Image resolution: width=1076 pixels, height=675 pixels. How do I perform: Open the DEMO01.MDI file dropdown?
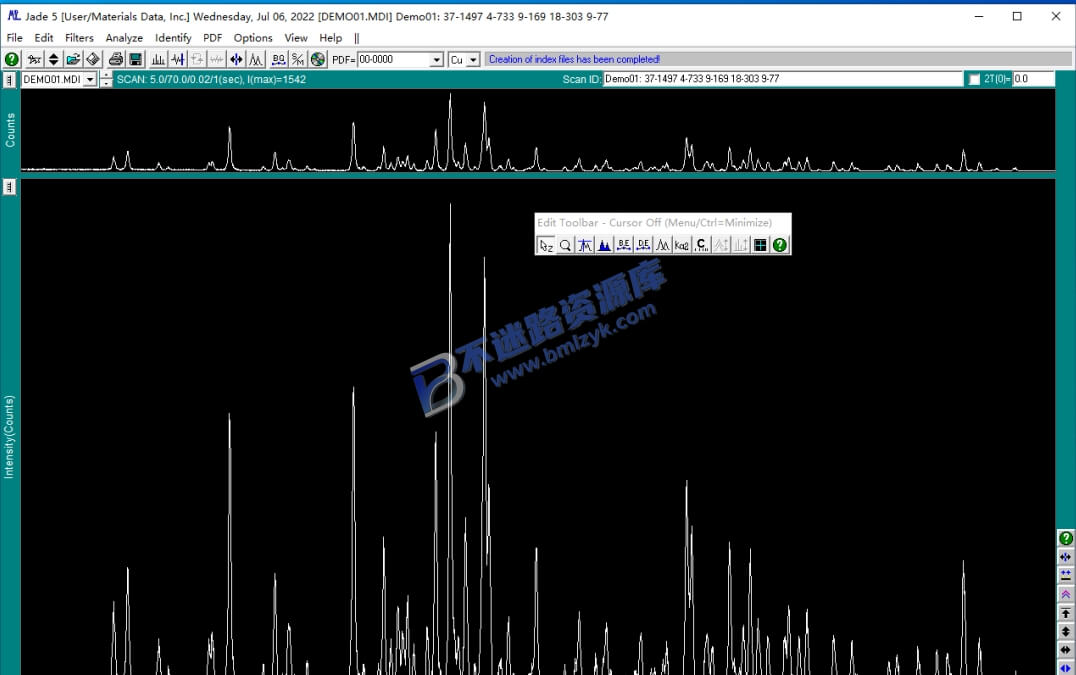pos(90,80)
